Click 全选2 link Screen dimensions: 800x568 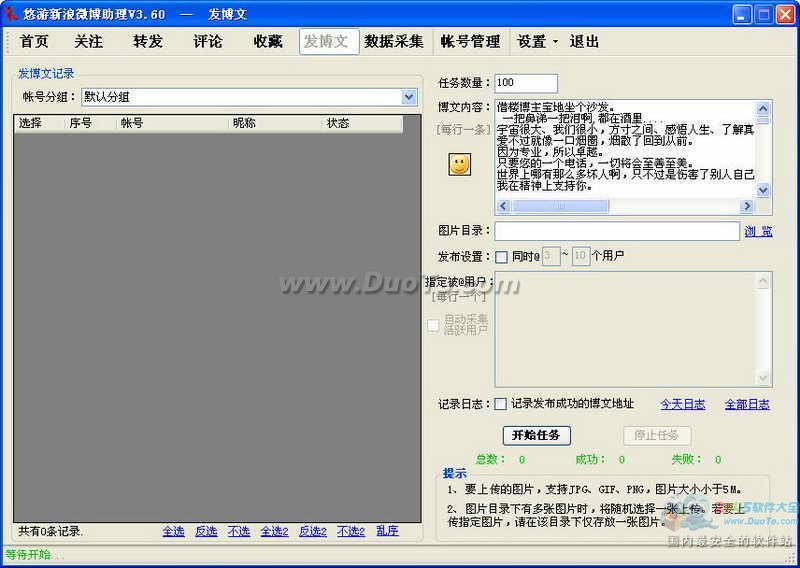tap(274, 531)
